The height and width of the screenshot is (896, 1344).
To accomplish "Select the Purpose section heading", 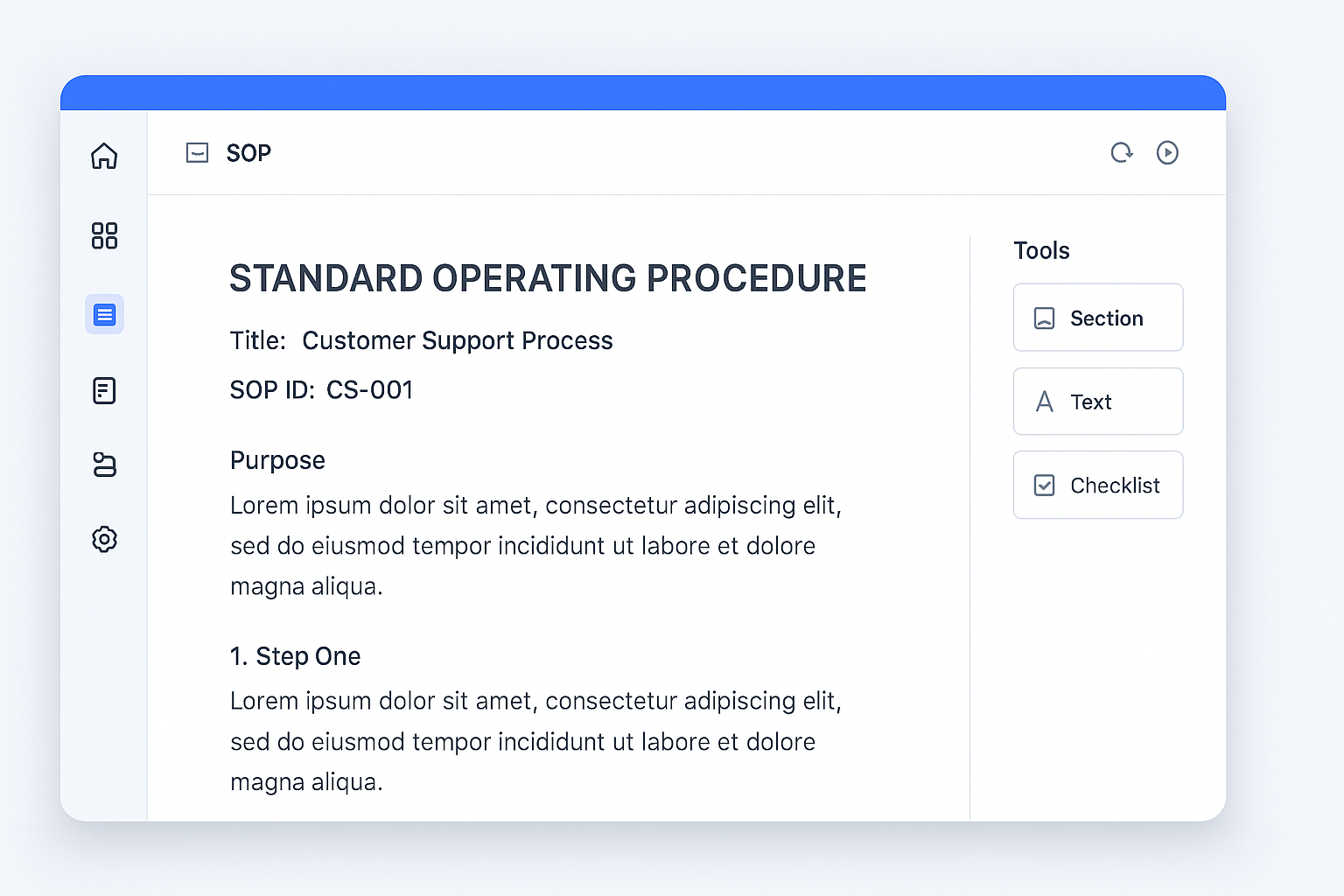I will point(277,460).
